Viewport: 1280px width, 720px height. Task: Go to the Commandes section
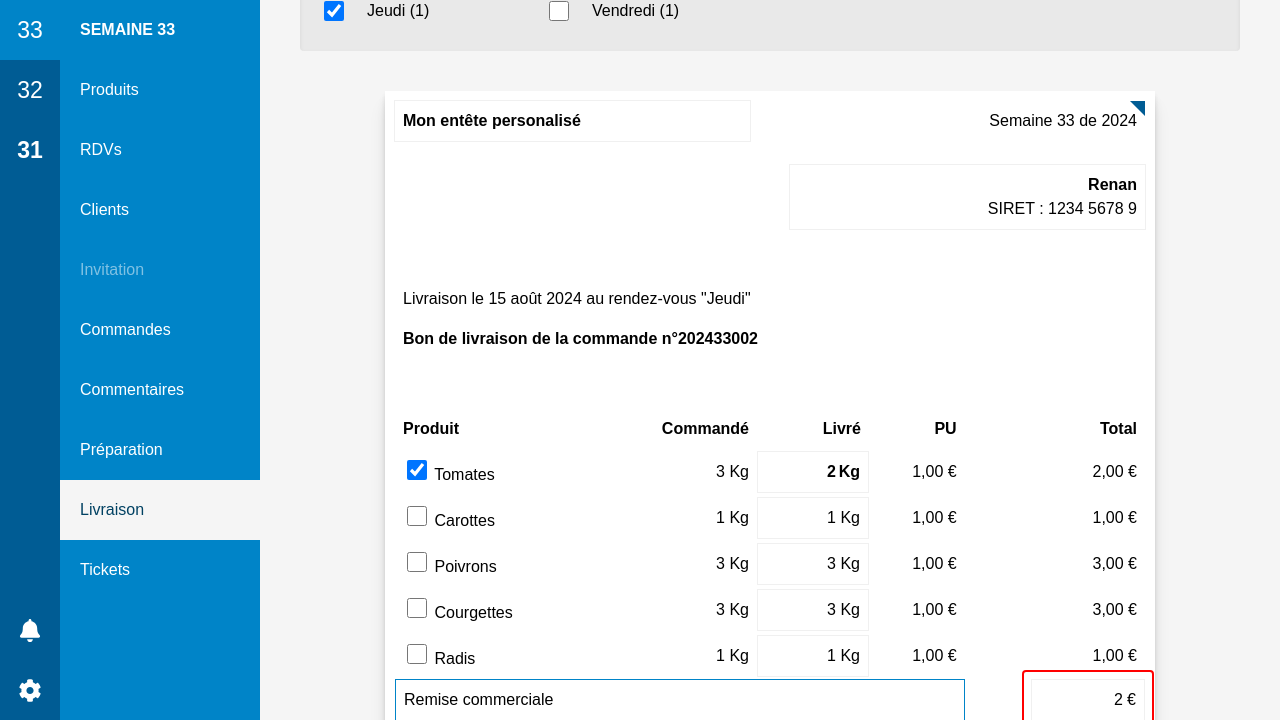[125, 330]
